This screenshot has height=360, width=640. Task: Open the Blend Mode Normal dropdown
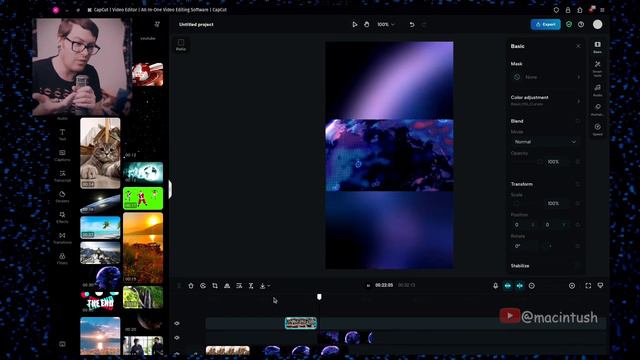[x=544, y=142]
